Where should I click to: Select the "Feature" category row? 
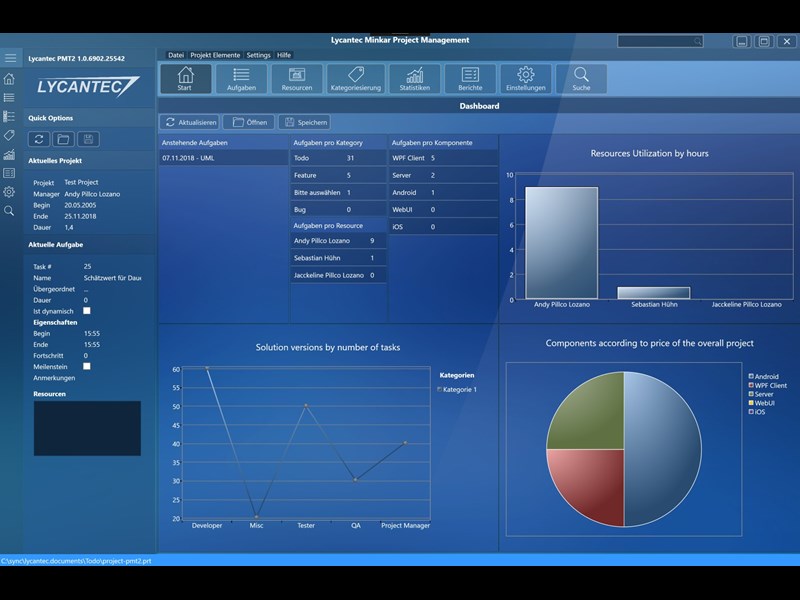[338, 176]
